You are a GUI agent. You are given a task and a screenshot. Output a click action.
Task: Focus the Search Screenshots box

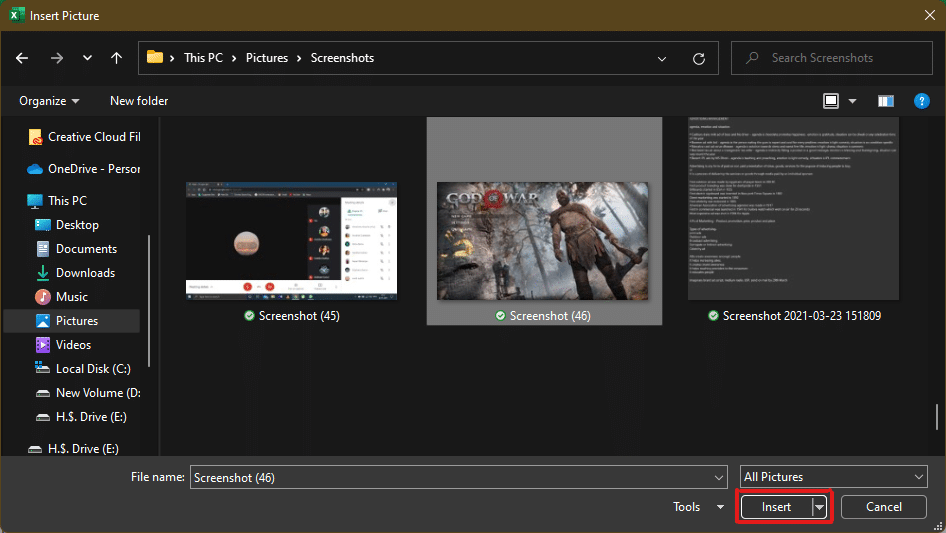point(831,58)
